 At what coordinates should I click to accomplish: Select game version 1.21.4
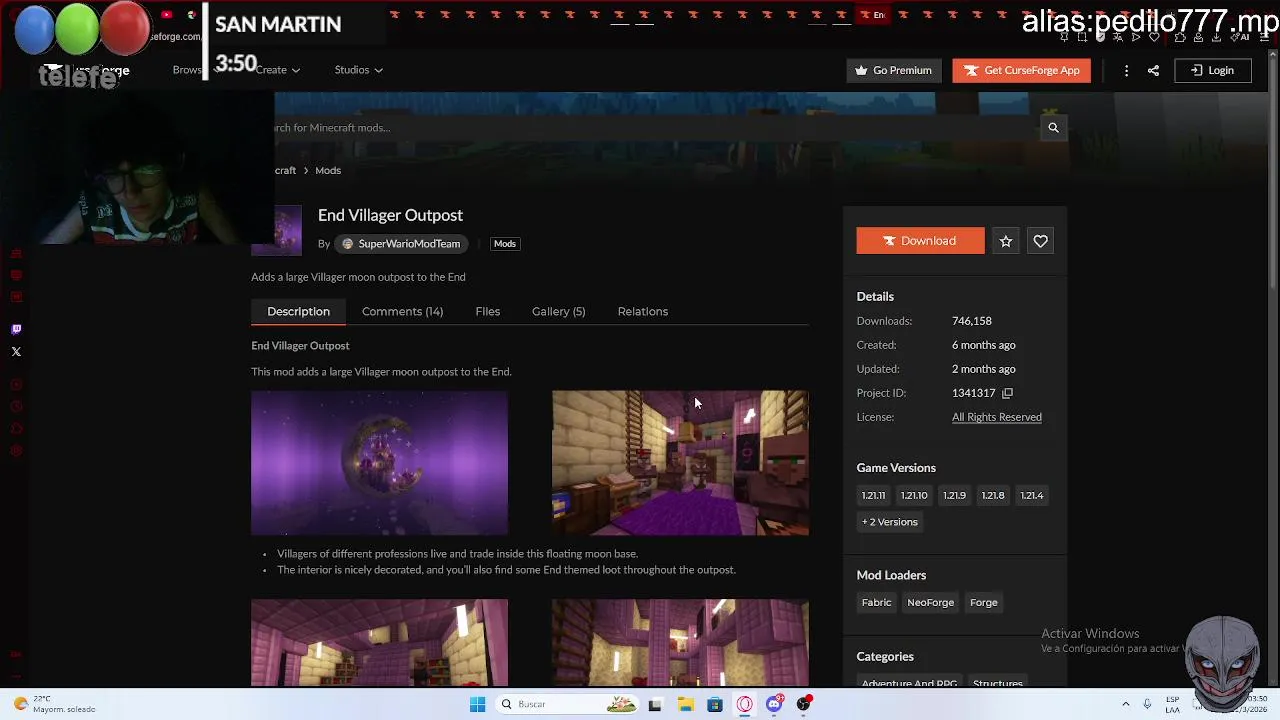(x=1031, y=495)
